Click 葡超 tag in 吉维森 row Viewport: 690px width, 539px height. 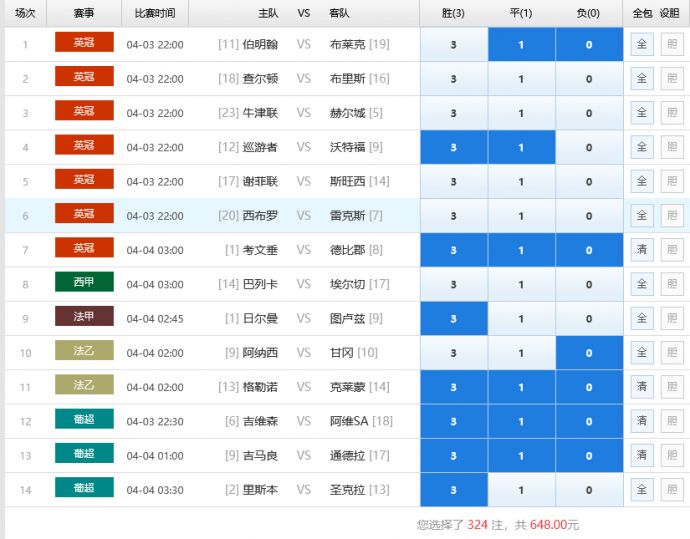tap(84, 420)
